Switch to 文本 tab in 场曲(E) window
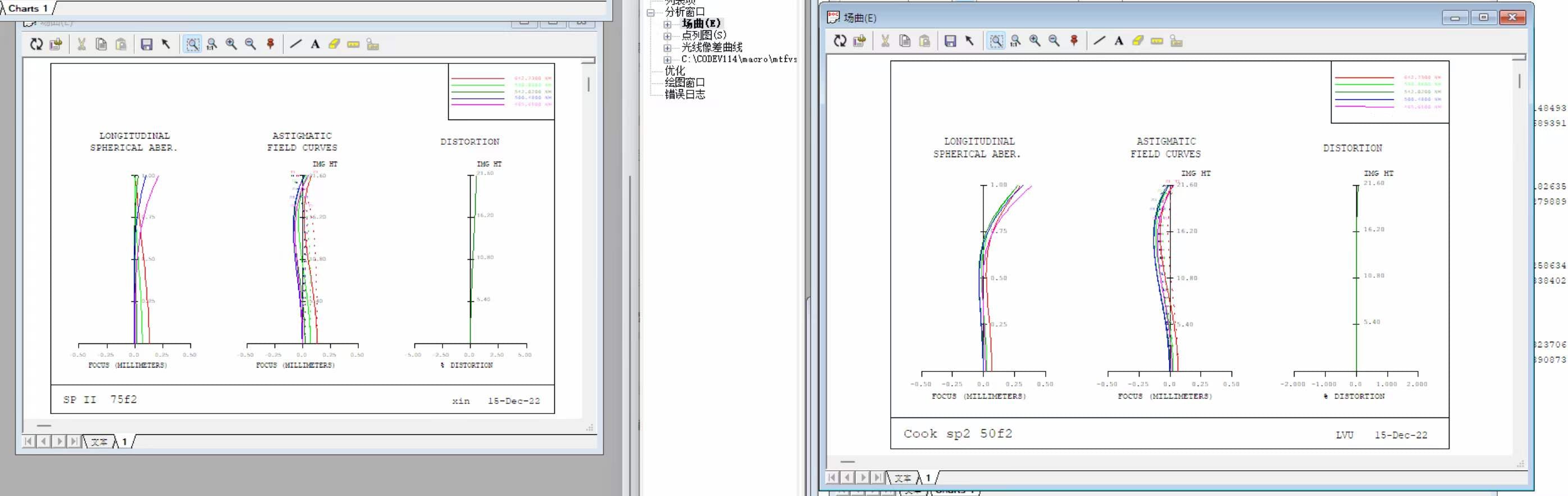The height and width of the screenshot is (496, 1568). tap(902, 479)
